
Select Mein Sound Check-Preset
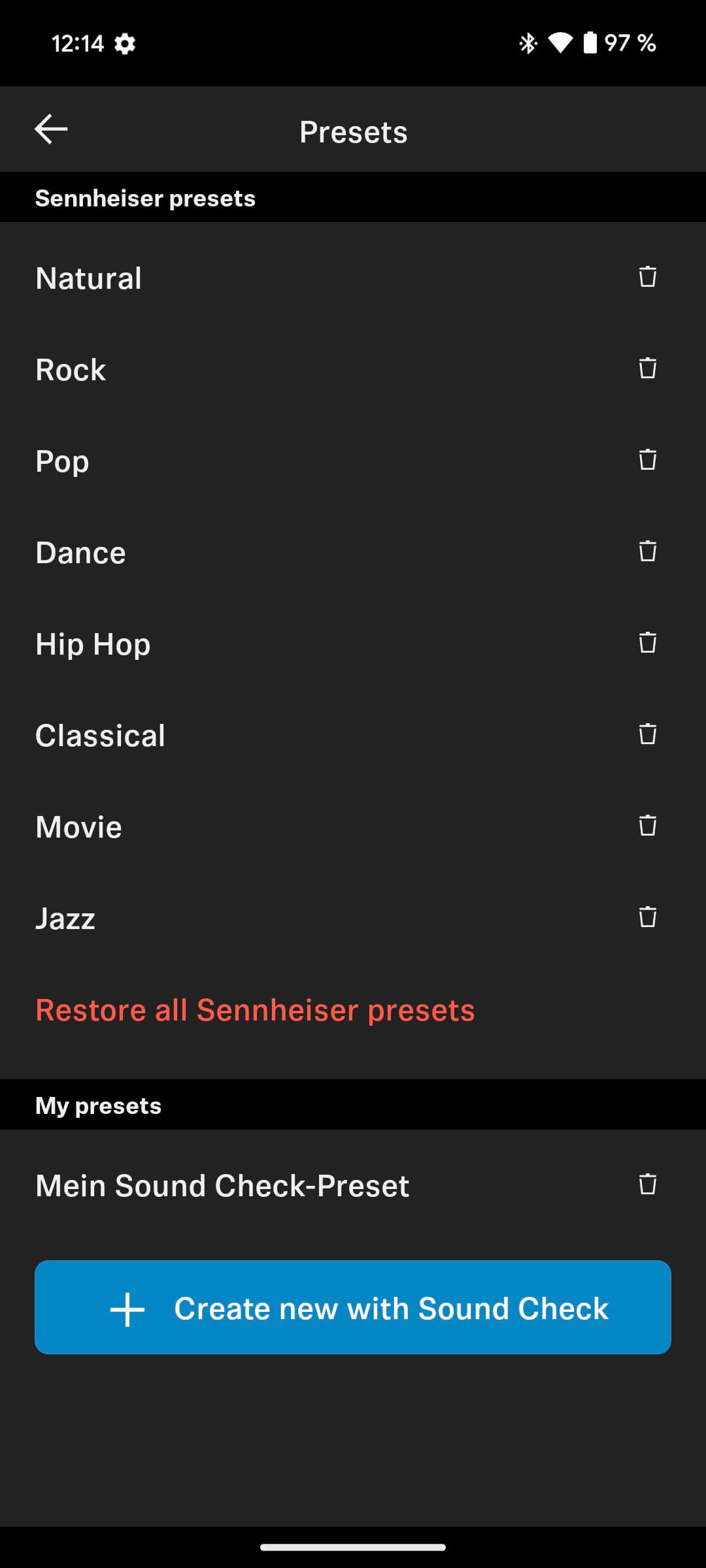tap(222, 1186)
